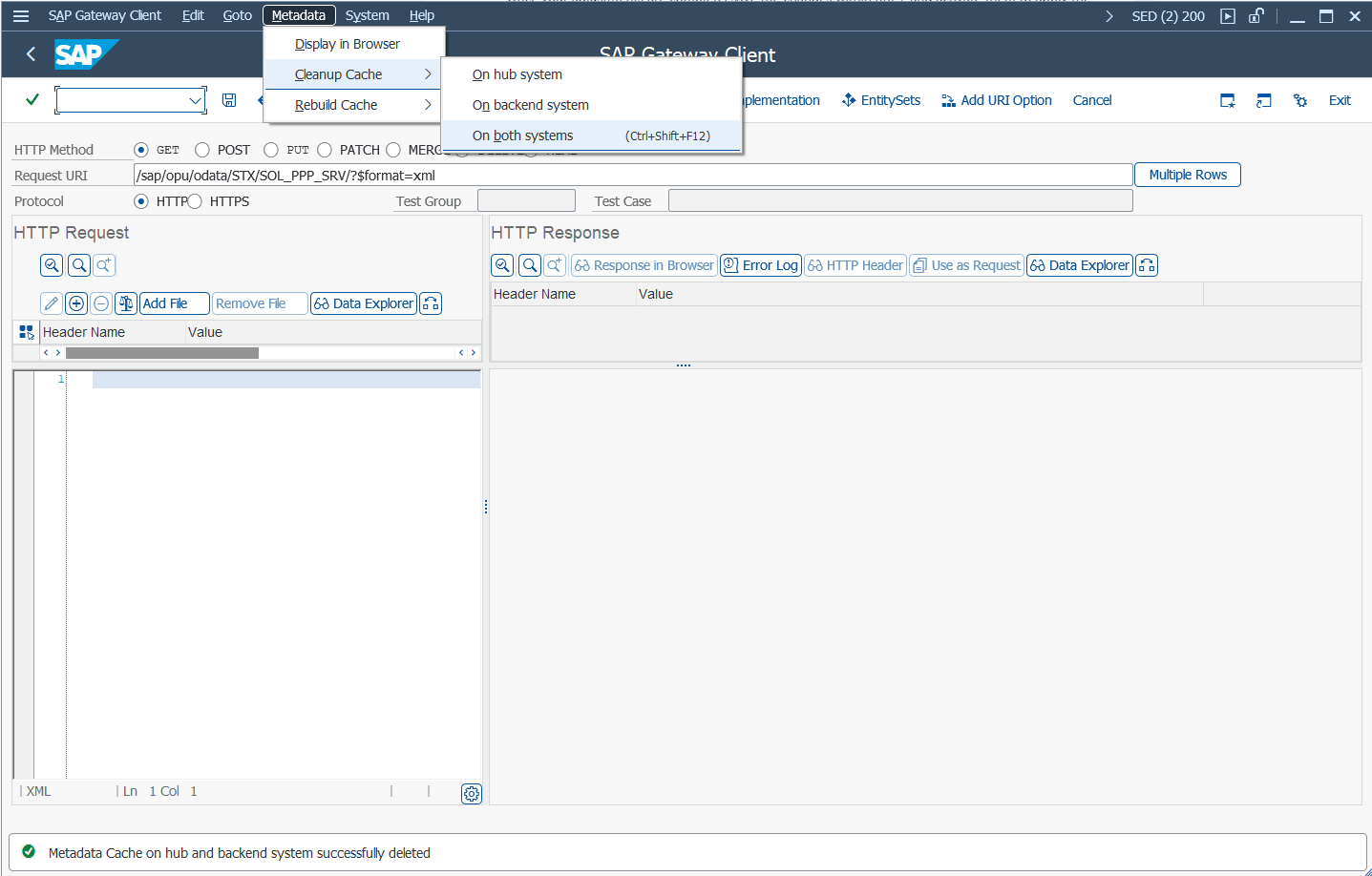Click the green checkmark Enter icon
The height and width of the screenshot is (876, 1372).
tap(32, 99)
